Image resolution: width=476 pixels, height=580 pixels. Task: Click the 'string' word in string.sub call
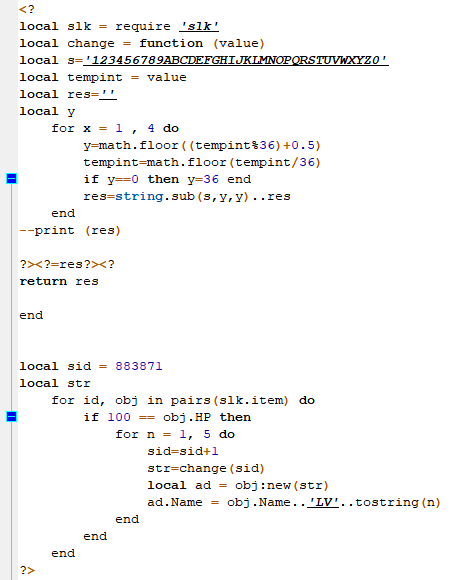139,196
